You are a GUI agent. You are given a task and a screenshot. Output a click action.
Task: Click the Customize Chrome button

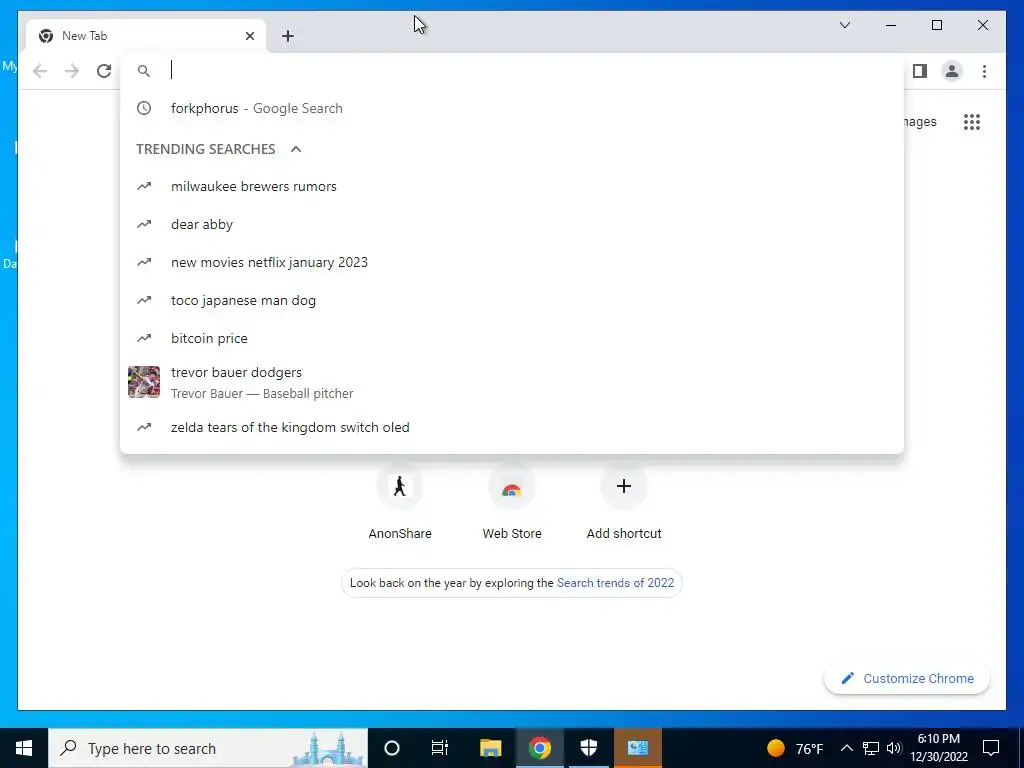tap(907, 679)
